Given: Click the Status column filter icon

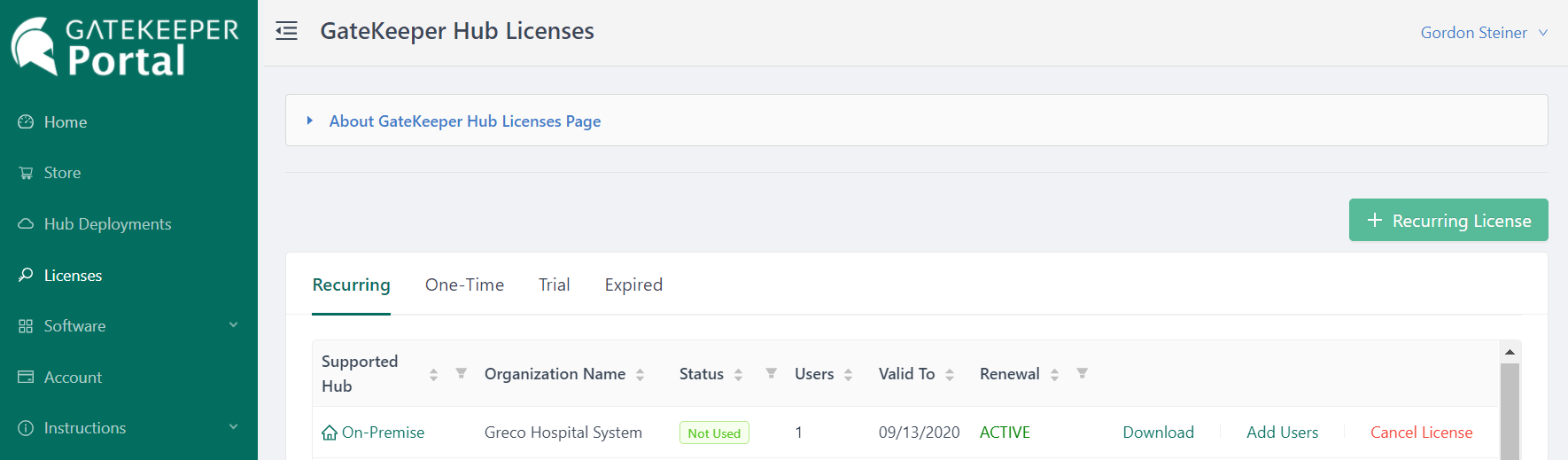Looking at the screenshot, I should pos(771,373).
